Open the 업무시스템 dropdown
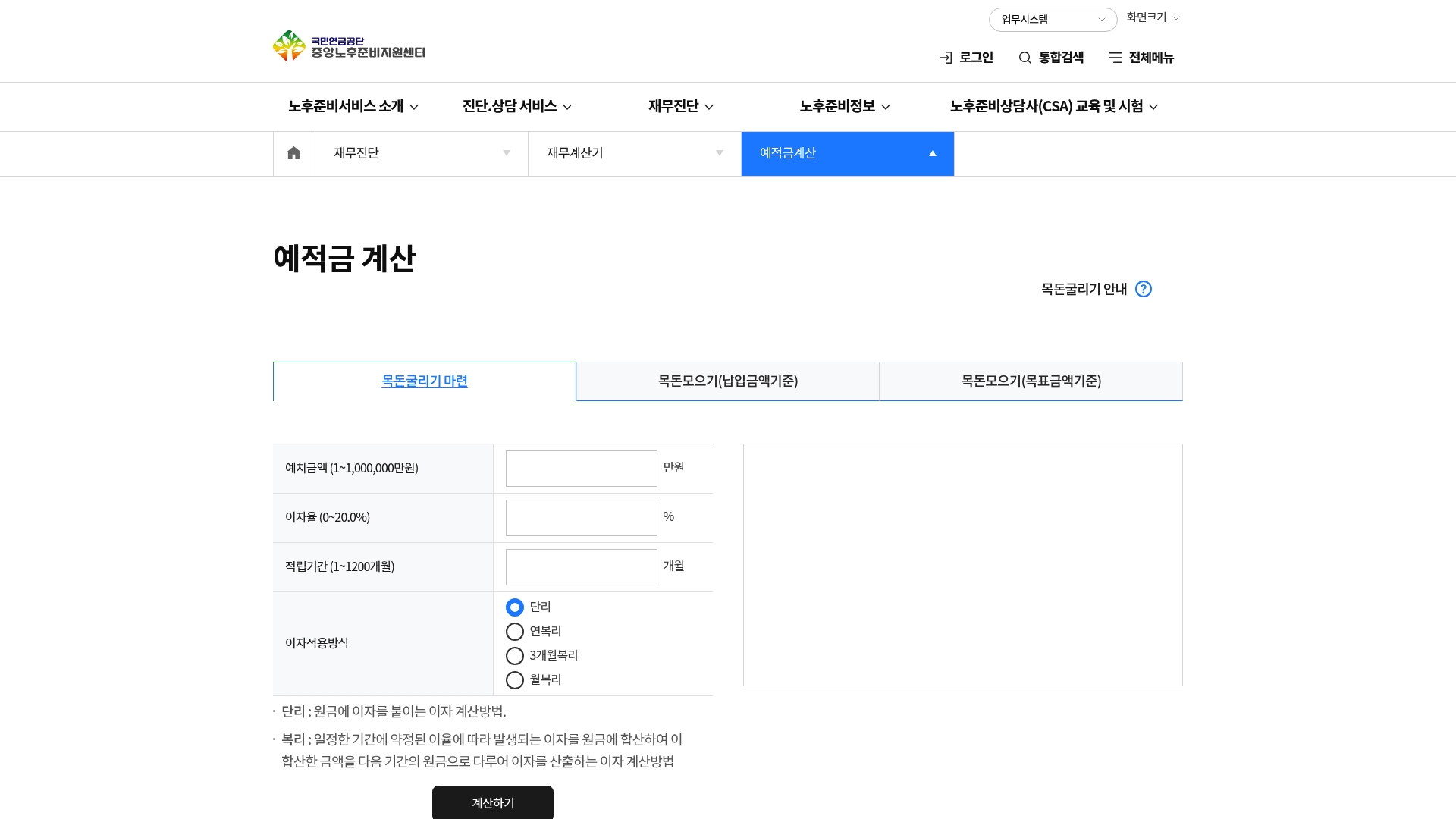 point(1052,20)
